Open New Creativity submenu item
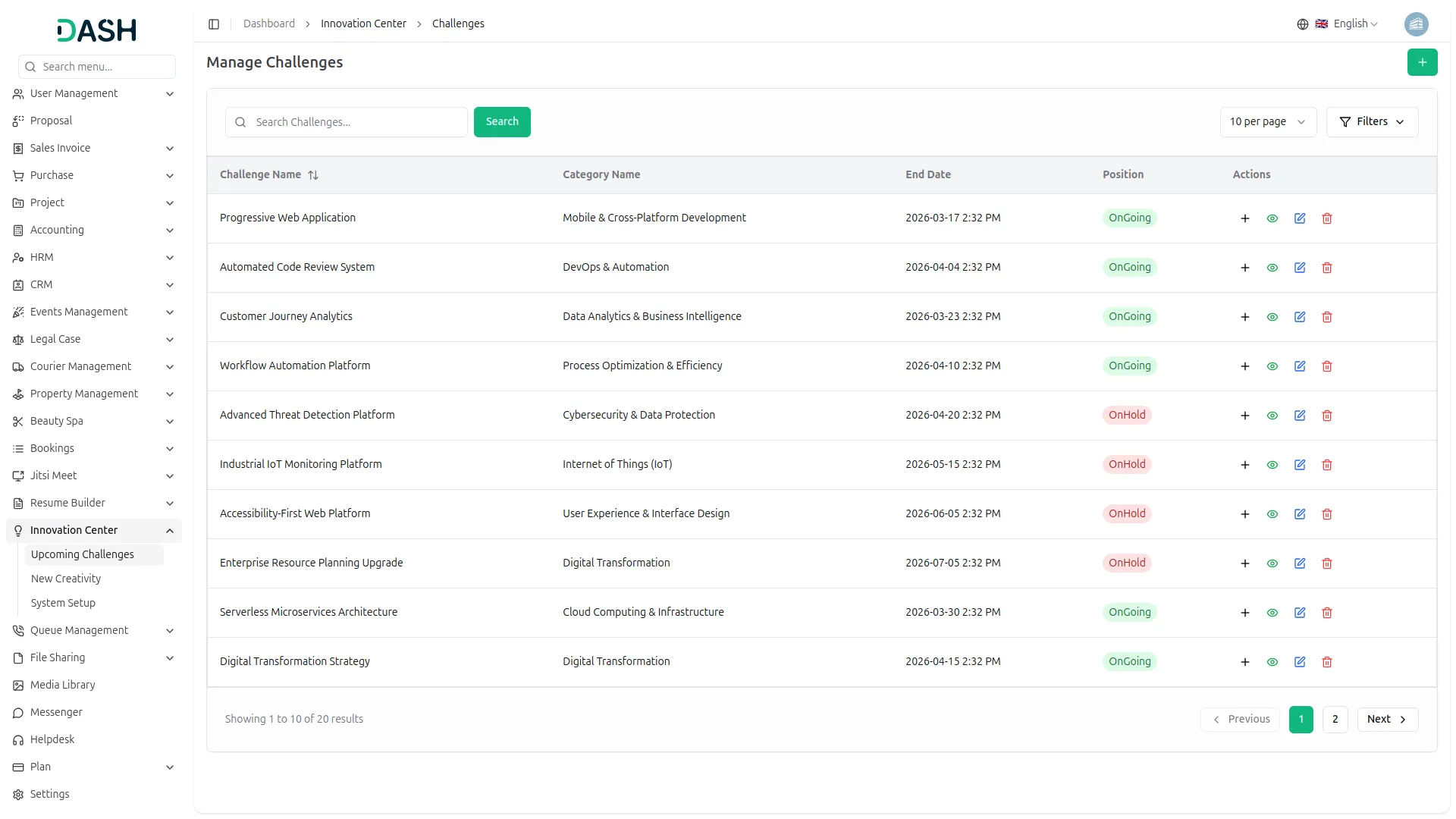Image resolution: width=1456 pixels, height=819 pixels. click(66, 579)
